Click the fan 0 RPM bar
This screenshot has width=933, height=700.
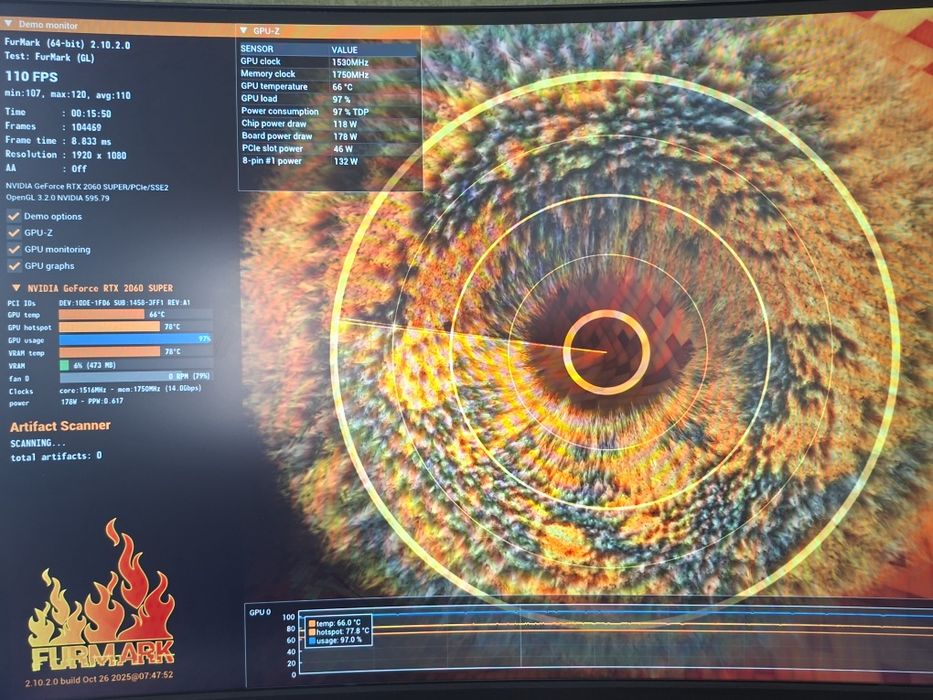click(x=135, y=377)
